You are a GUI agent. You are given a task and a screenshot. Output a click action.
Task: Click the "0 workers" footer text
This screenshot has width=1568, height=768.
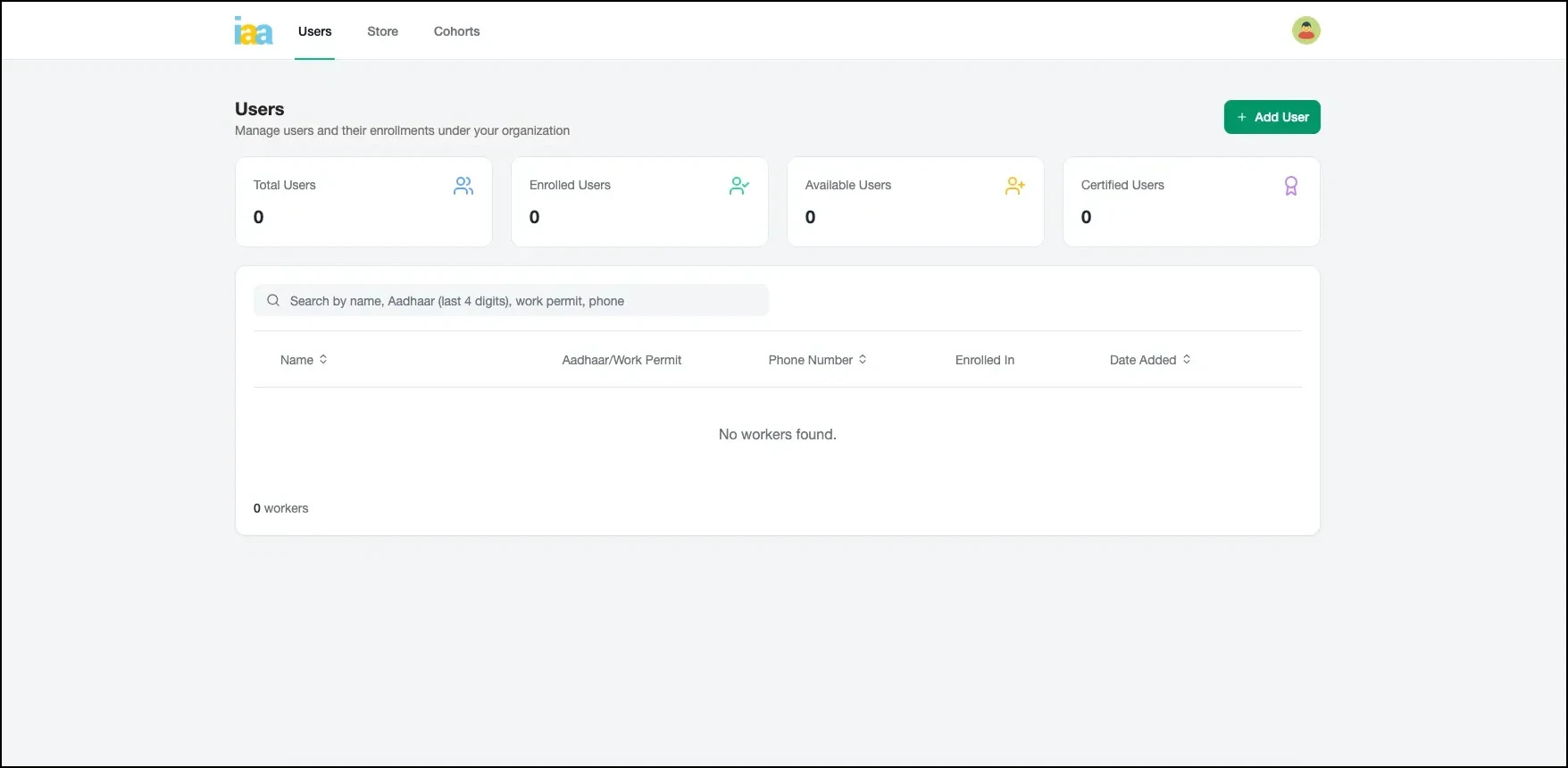coord(281,508)
